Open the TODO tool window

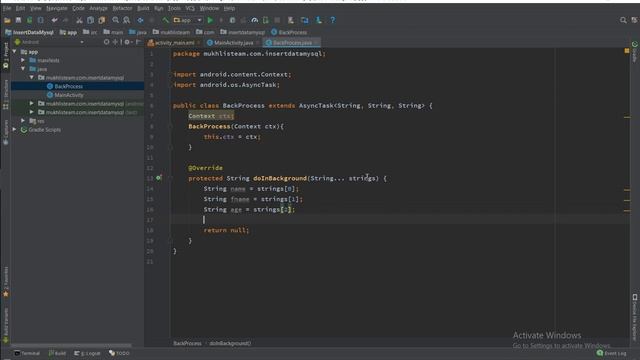[x=119, y=353]
